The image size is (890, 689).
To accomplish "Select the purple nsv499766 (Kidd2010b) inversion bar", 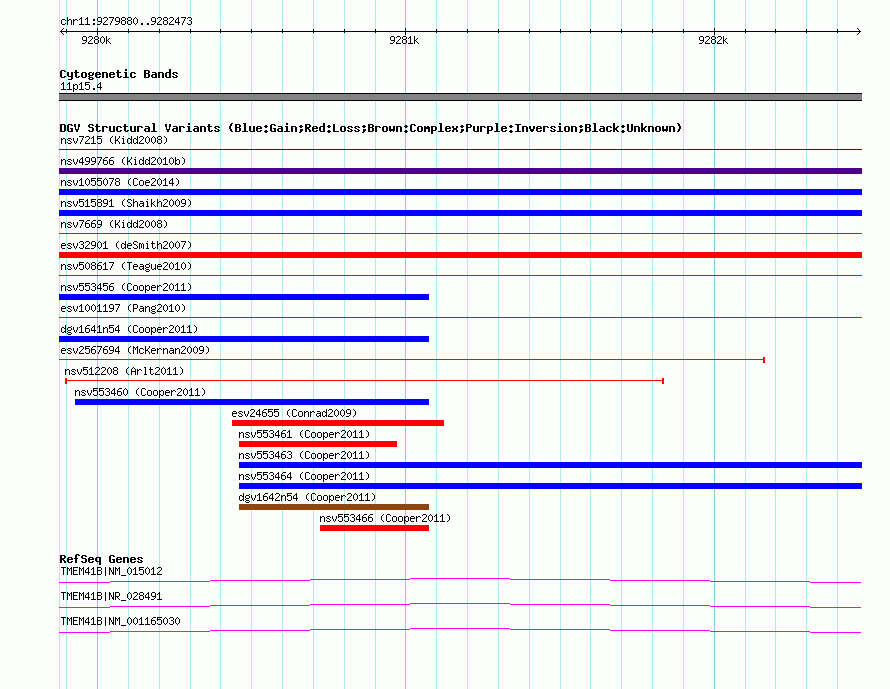I will pyautogui.click(x=460, y=171).
